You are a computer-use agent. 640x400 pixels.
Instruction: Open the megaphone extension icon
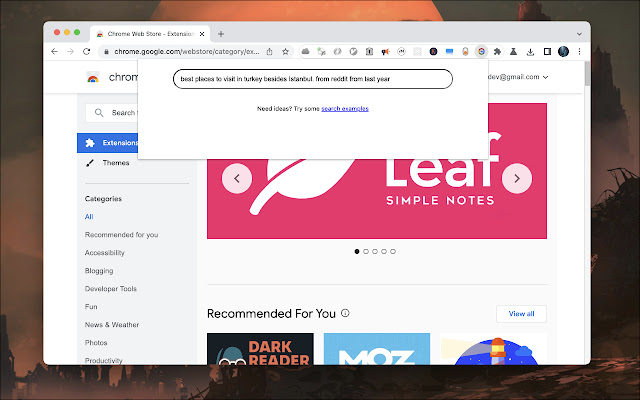tap(385, 51)
